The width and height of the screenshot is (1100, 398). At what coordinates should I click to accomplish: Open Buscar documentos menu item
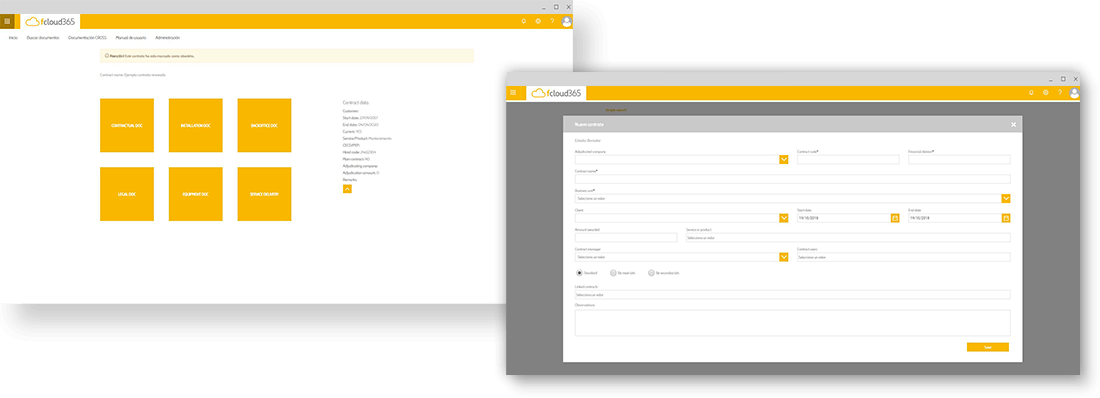[43, 37]
